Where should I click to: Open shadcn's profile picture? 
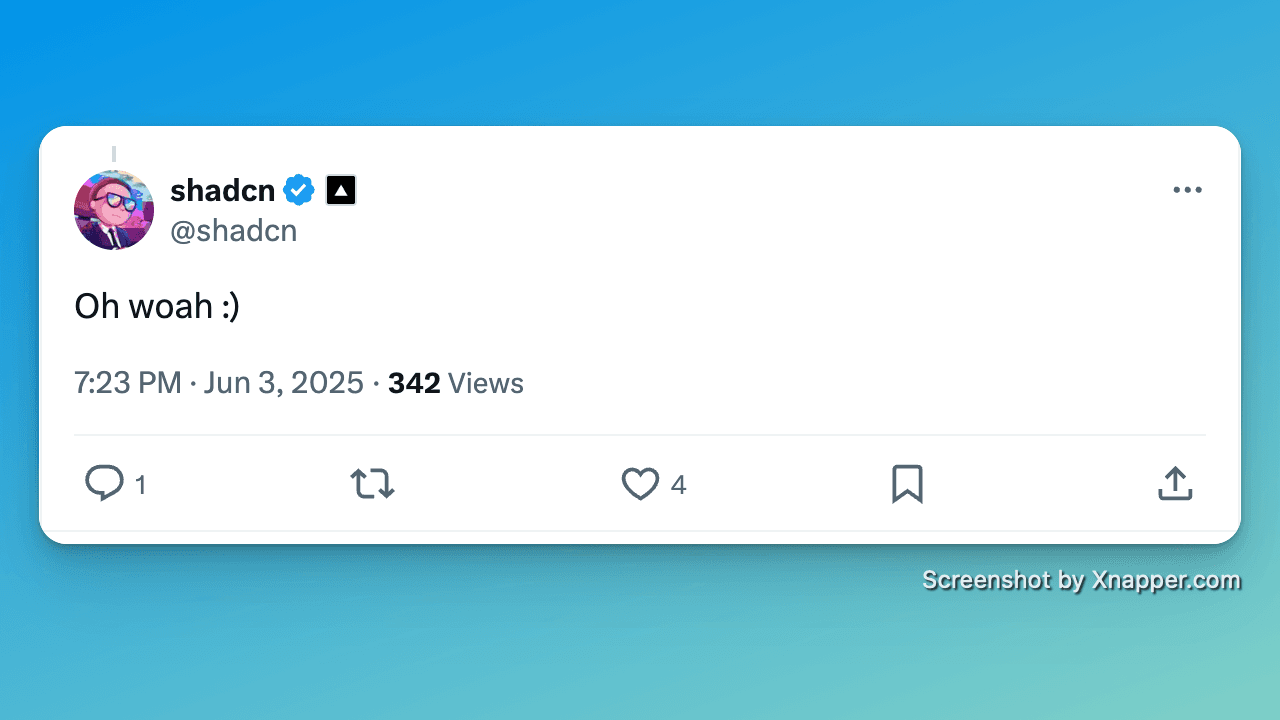pos(114,210)
